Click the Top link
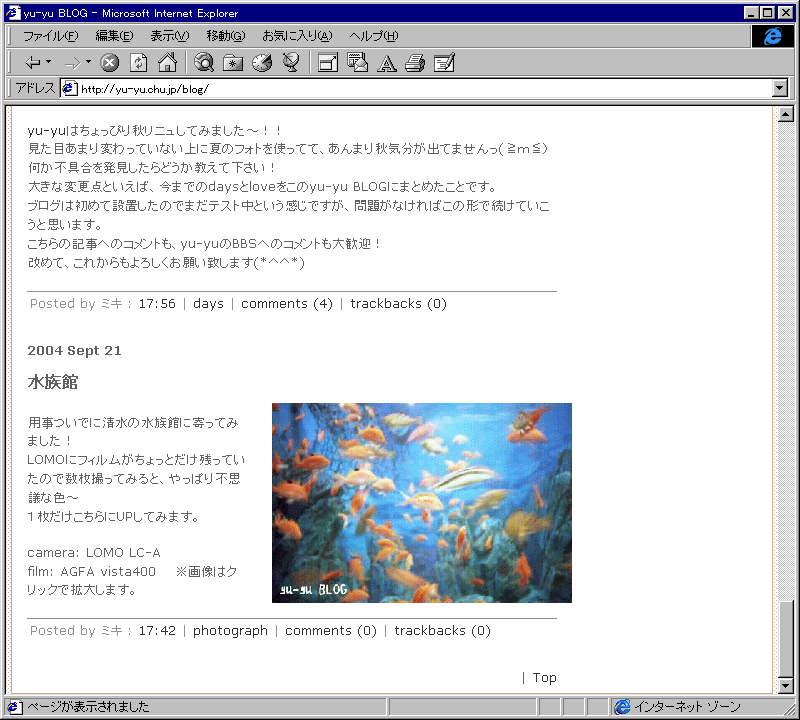800x720 pixels. pyautogui.click(x=544, y=678)
